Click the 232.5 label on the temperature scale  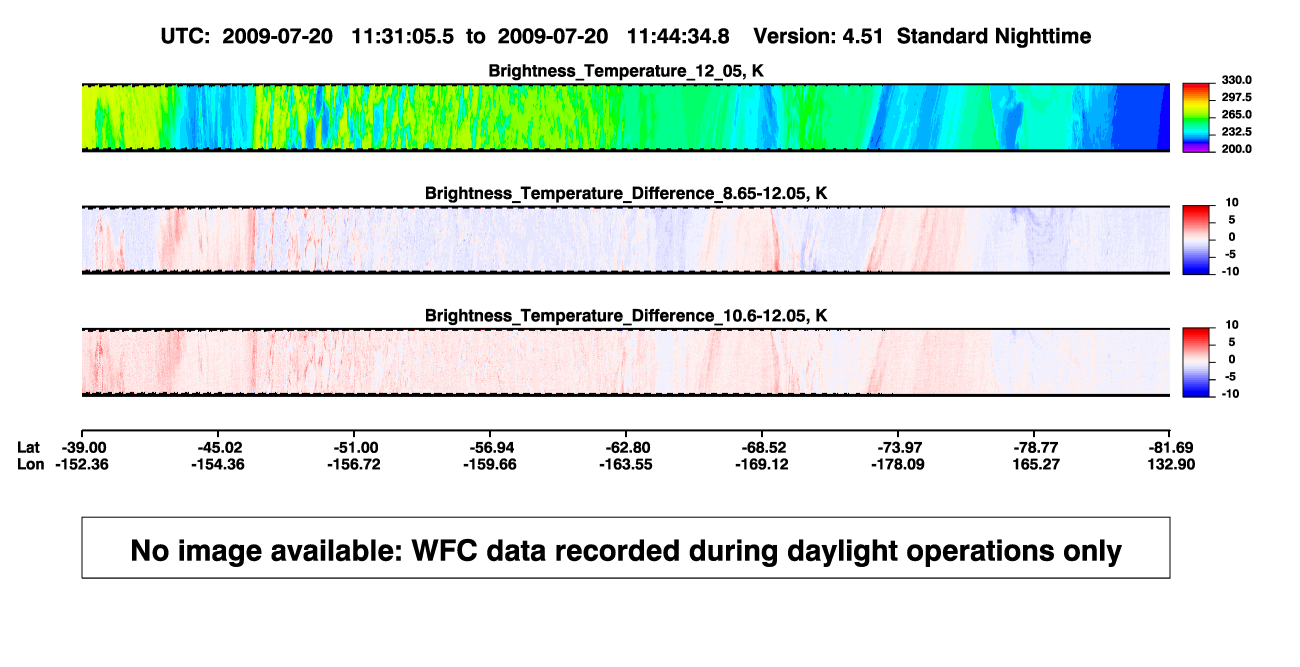tap(1236, 132)
